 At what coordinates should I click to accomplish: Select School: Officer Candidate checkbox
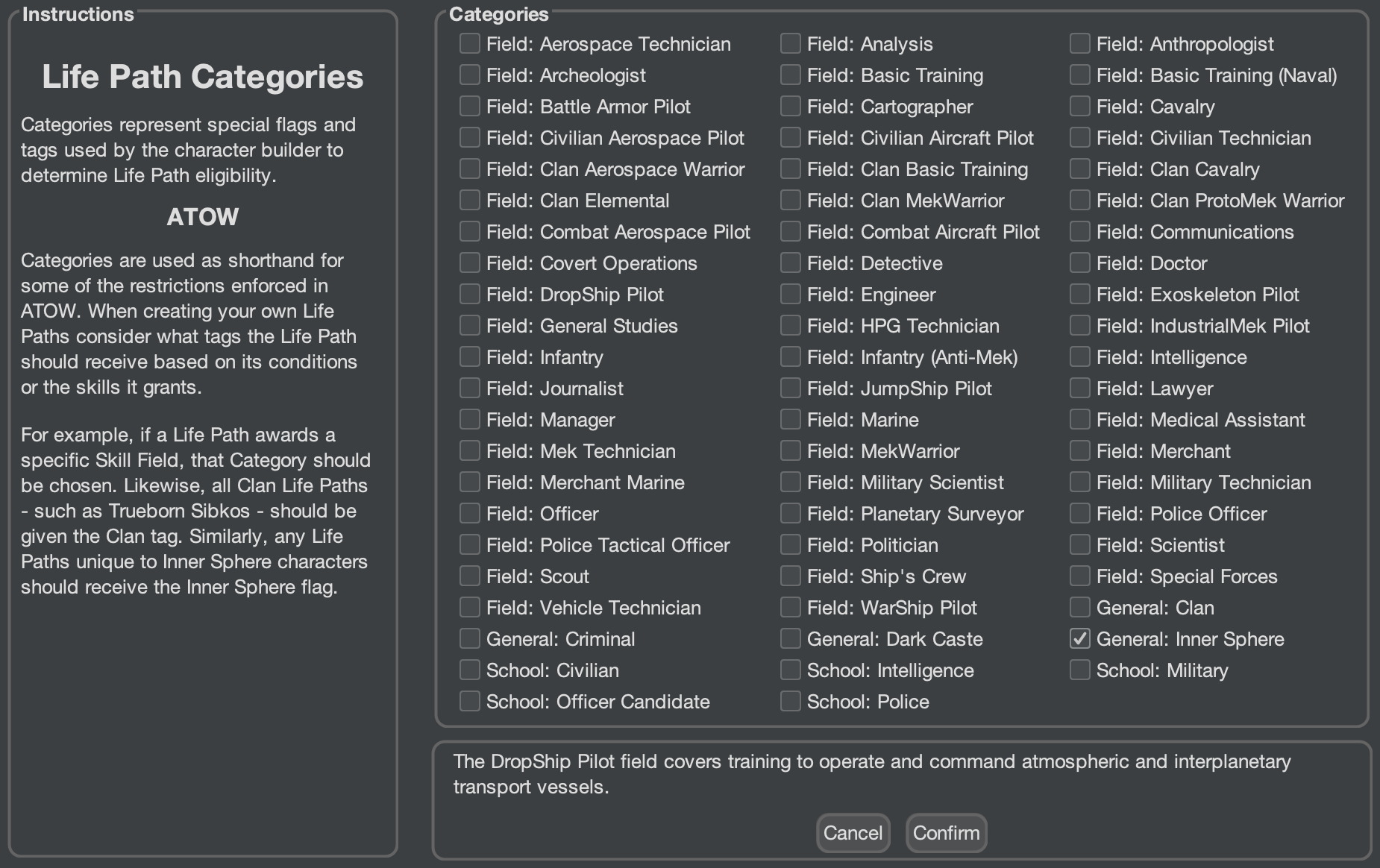pos(470,702)
